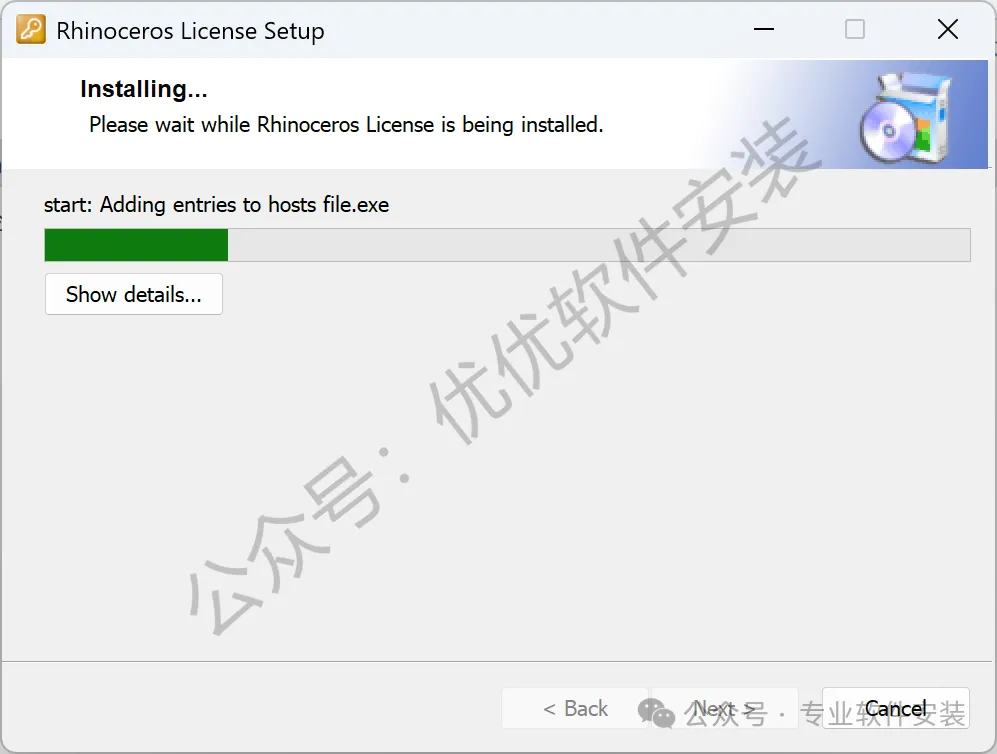997x754 pixels.
Task: Click the maximize square in the title bar
Action: coord(855,29)
